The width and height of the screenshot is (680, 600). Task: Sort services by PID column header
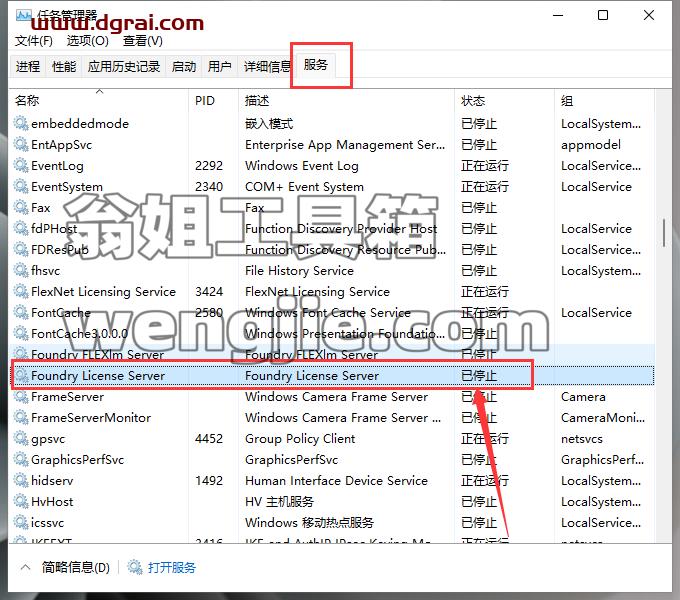coord(205,101)
